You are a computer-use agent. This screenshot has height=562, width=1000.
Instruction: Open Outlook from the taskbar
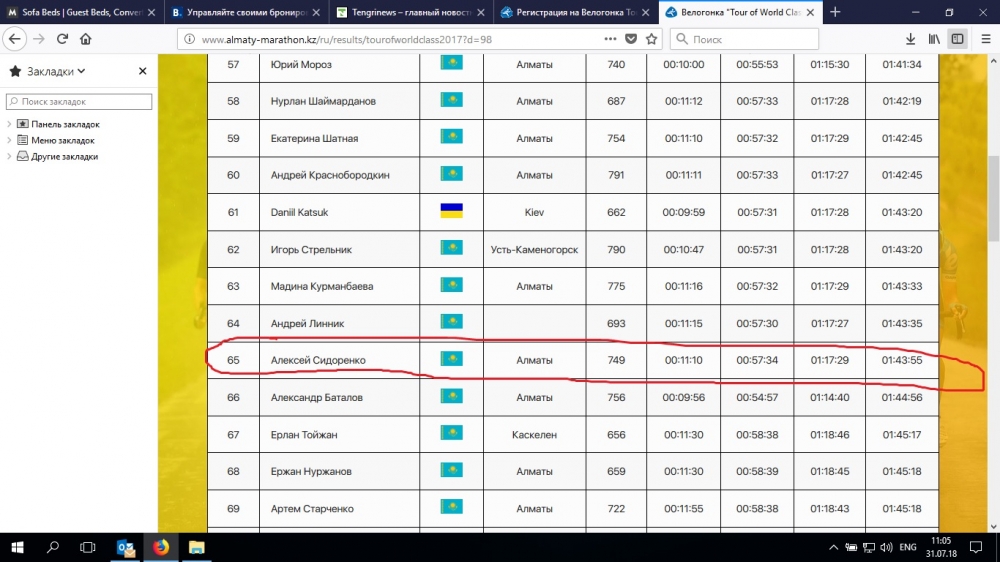coord(125,548)
